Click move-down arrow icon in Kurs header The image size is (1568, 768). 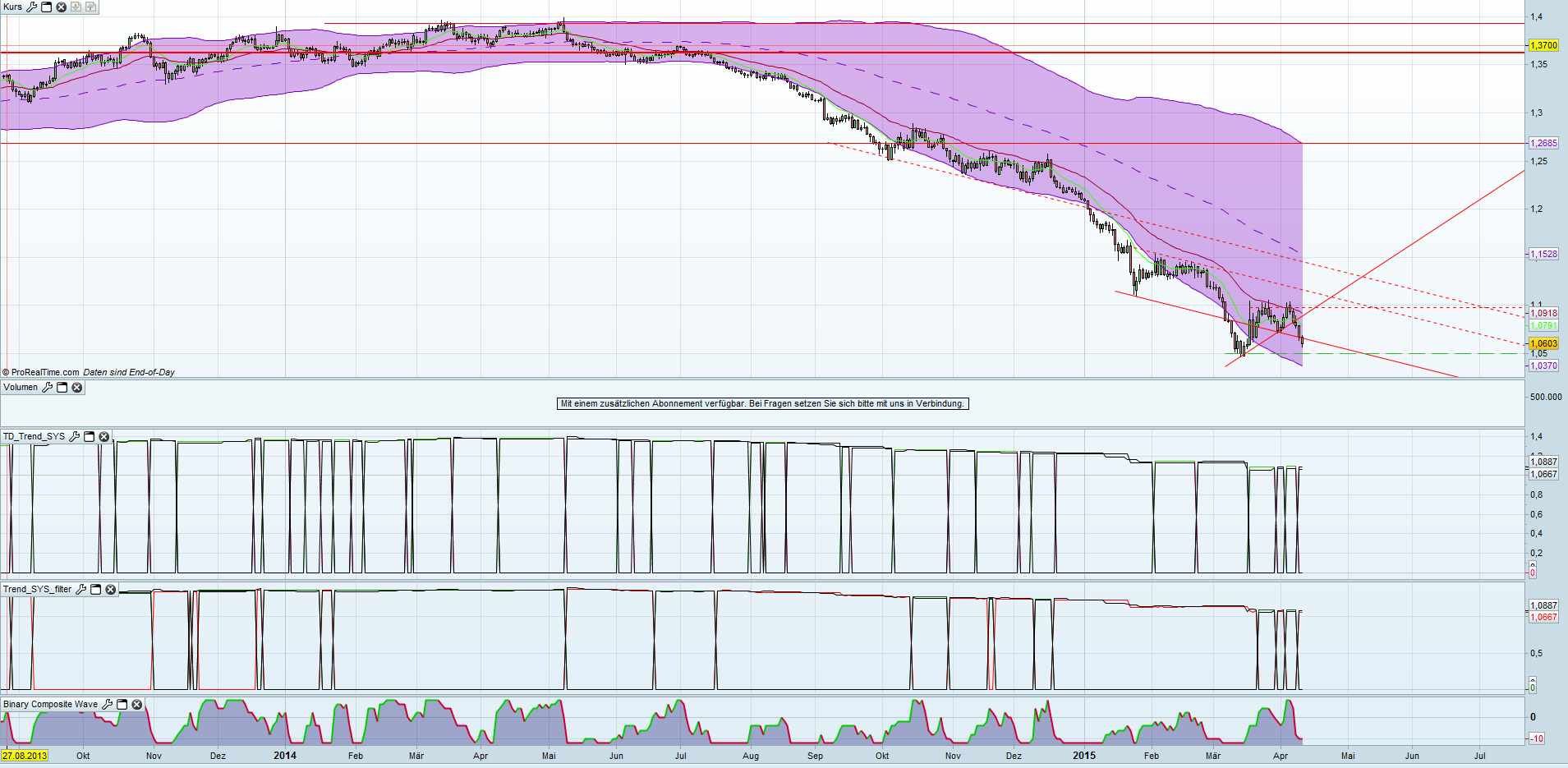76,7
